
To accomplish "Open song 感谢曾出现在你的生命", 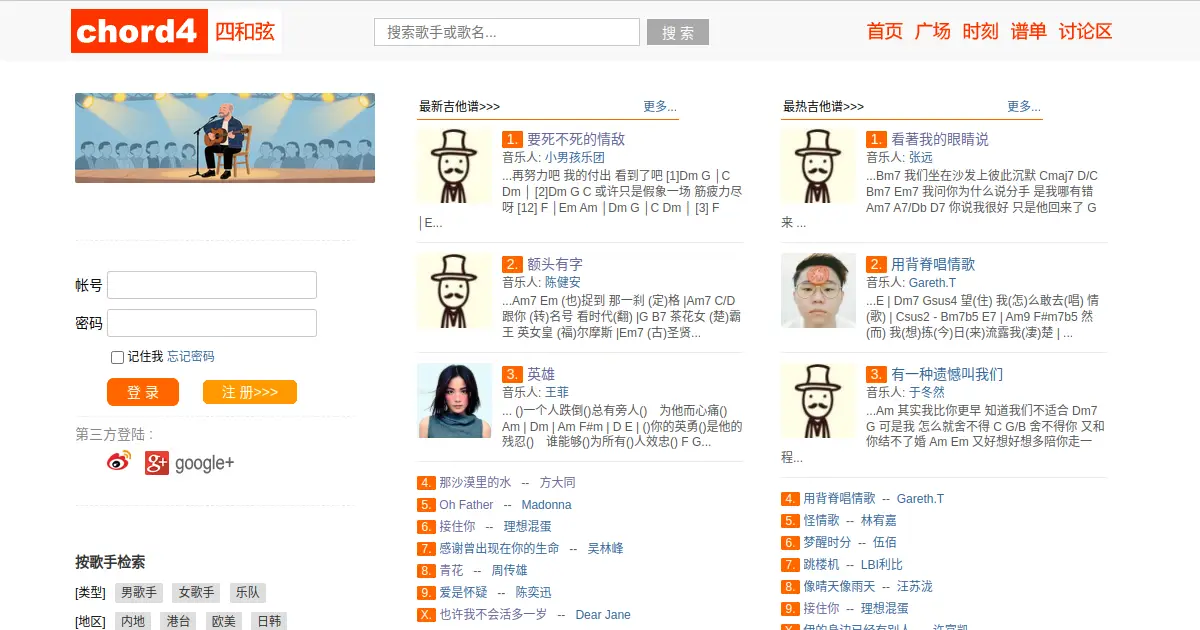I will point(499,548).
